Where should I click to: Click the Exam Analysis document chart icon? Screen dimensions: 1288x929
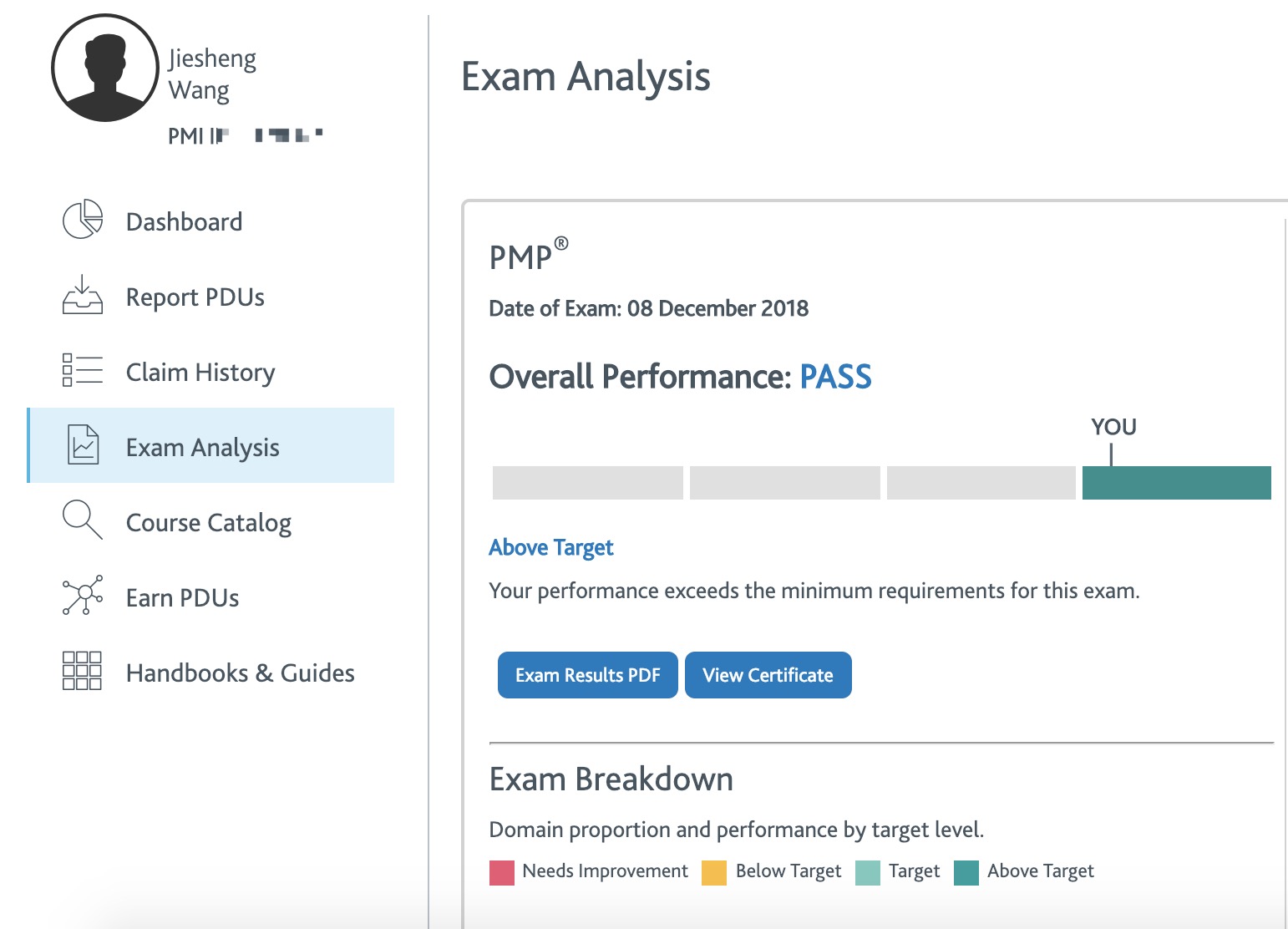[x=83, y=445]
